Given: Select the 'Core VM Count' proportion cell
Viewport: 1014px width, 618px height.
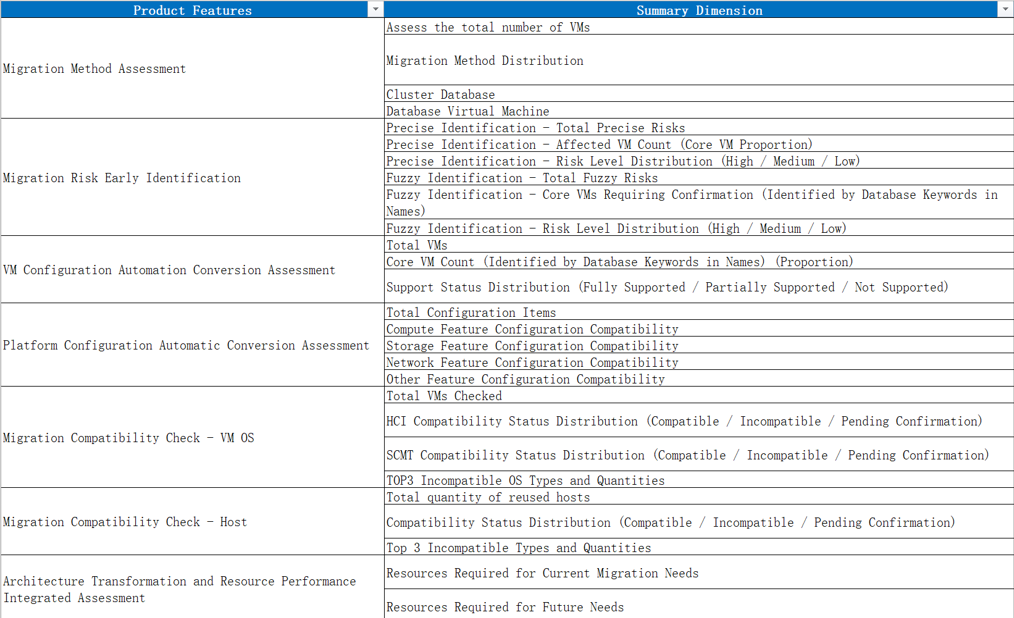Looking at the screenshot, I should (699, 261).
